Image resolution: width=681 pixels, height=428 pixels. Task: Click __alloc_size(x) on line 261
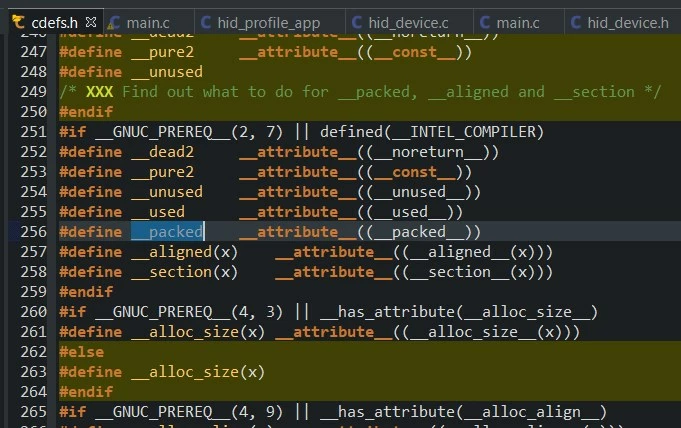pyautogui.click(x=198, y=332)
